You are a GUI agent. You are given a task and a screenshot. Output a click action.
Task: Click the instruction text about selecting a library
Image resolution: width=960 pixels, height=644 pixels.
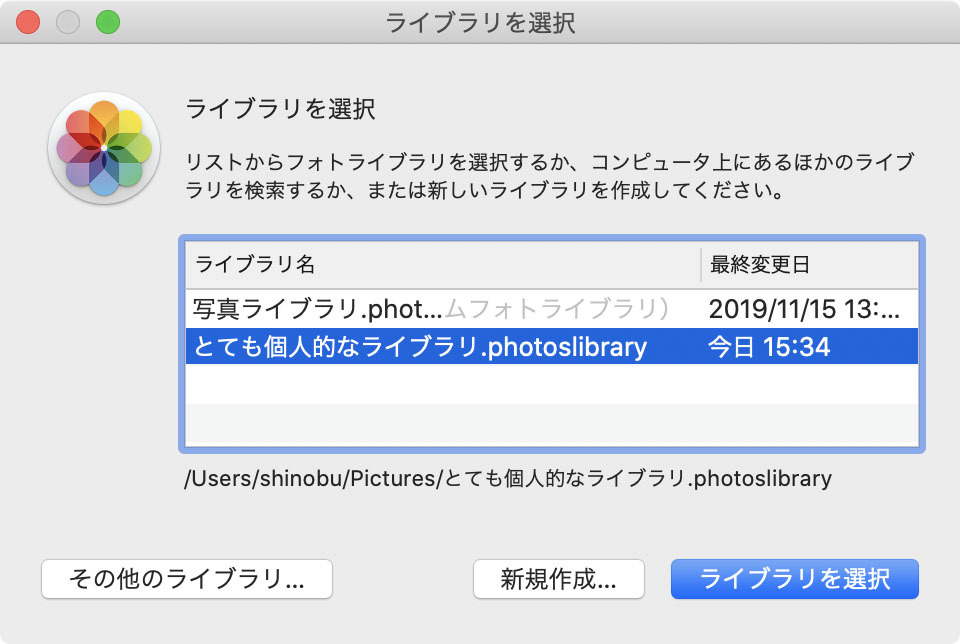pyautogui.click(x=550, y=176)
